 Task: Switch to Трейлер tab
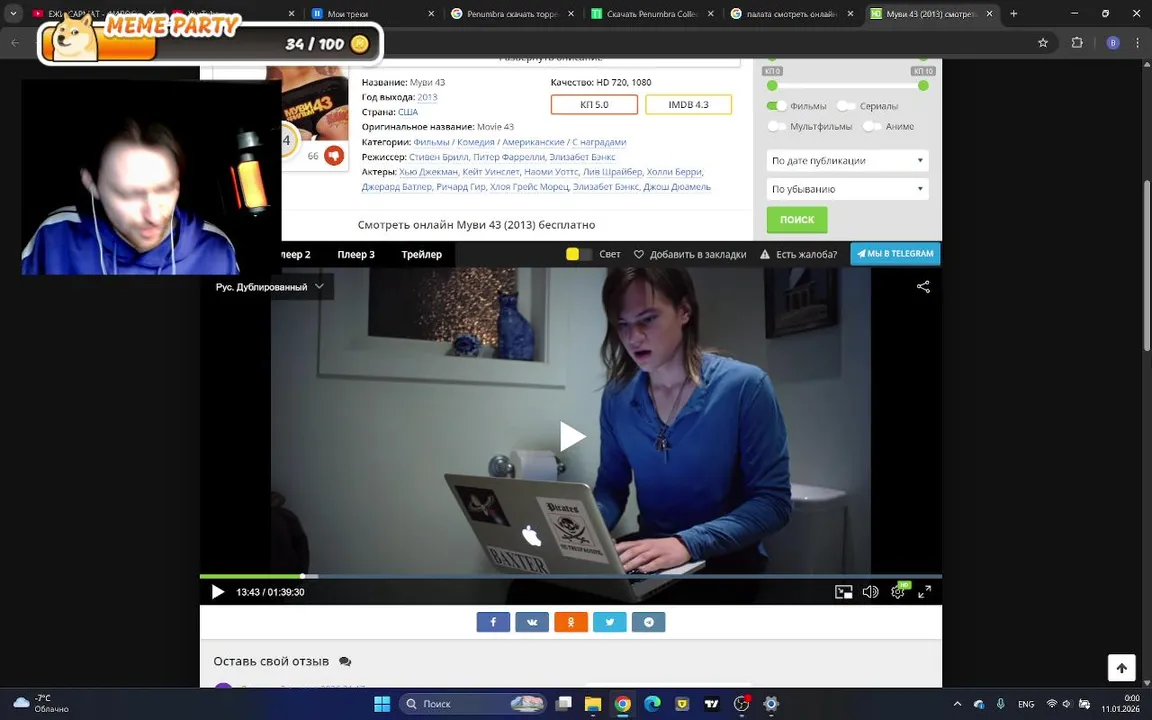click(422, 254)
